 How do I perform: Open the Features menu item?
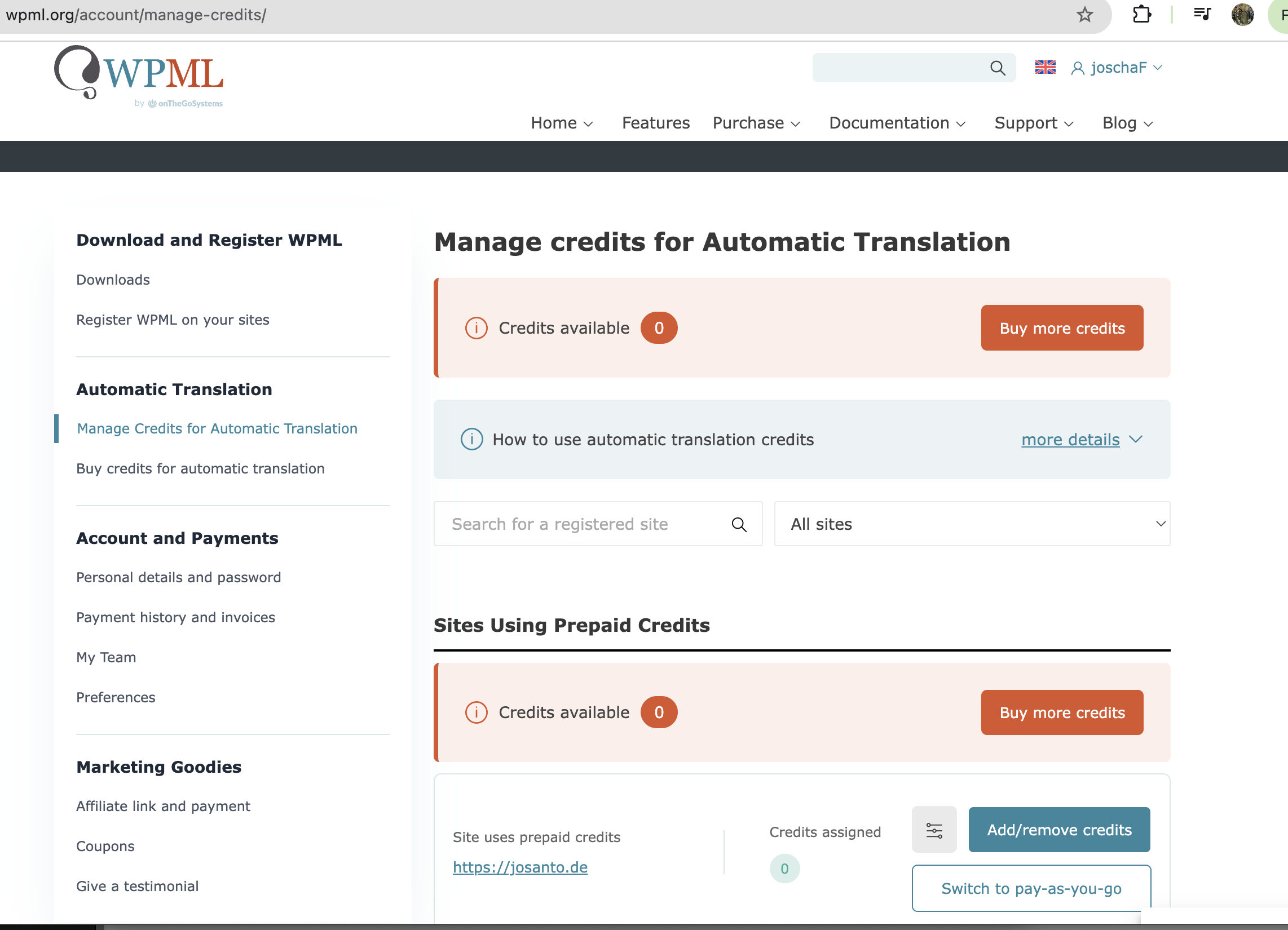point(655,123)
